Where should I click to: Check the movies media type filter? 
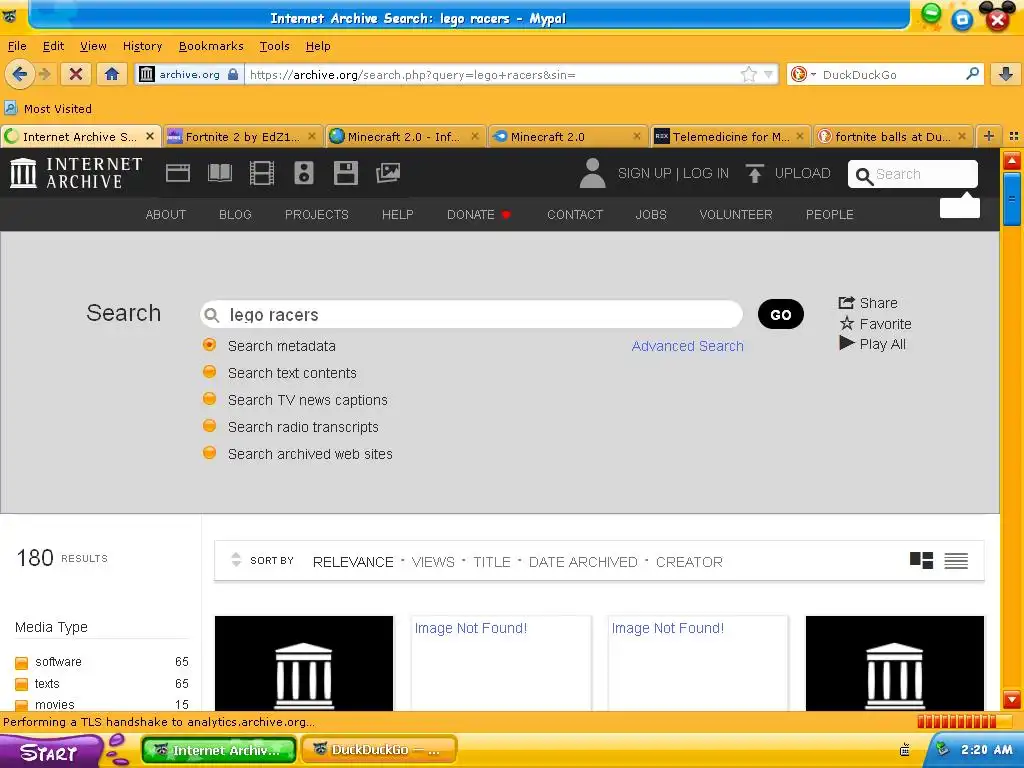[22, 705]
